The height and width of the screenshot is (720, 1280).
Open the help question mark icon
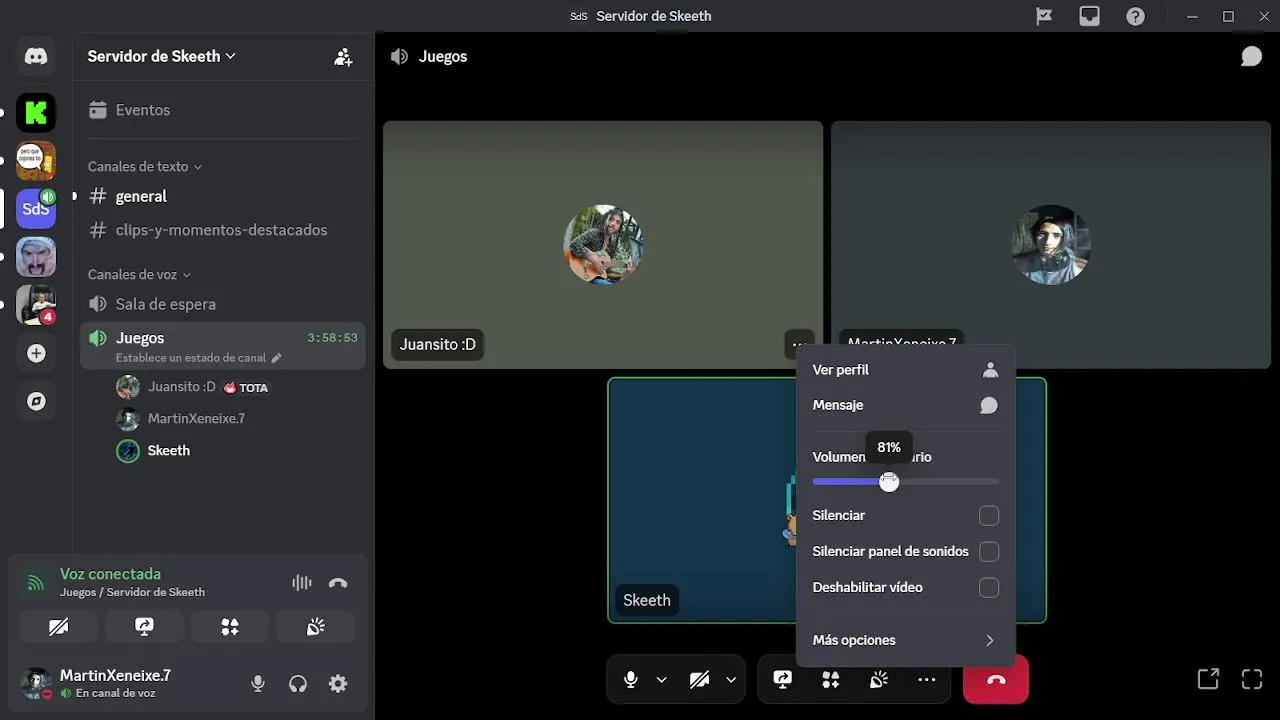(x=1135, y=16)
